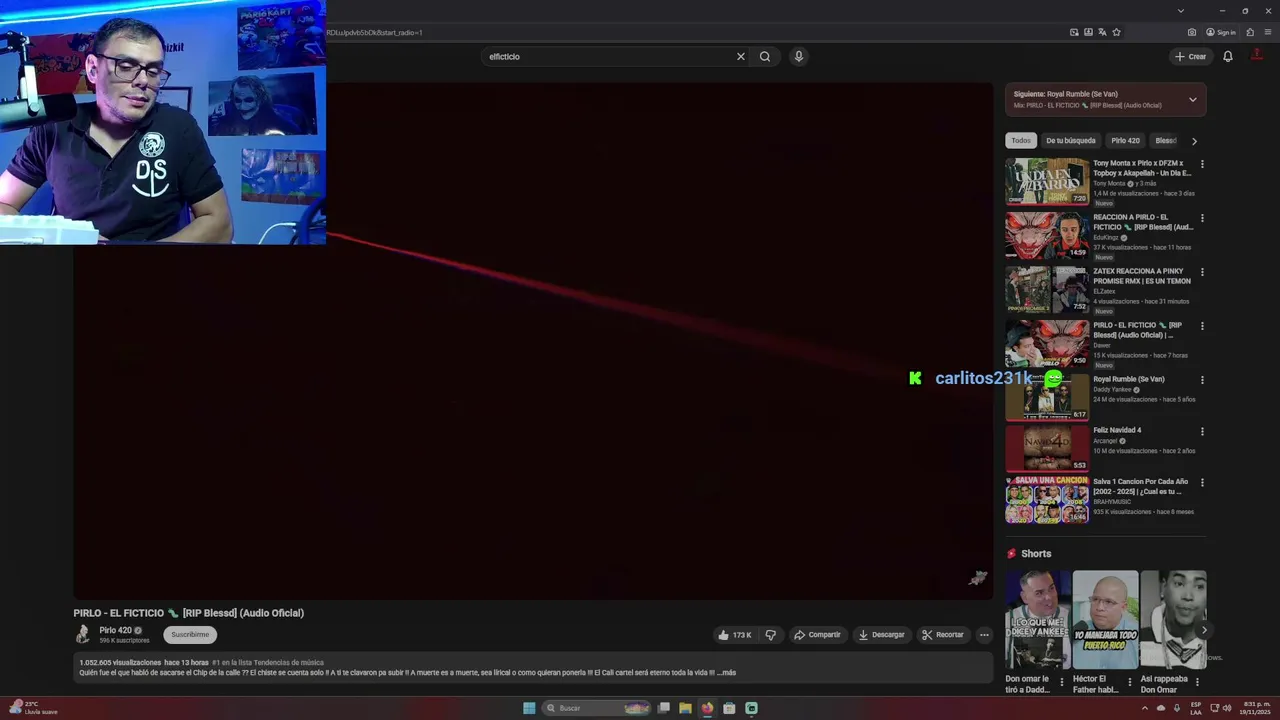Open the account avatar menu

pos(1257,56)
